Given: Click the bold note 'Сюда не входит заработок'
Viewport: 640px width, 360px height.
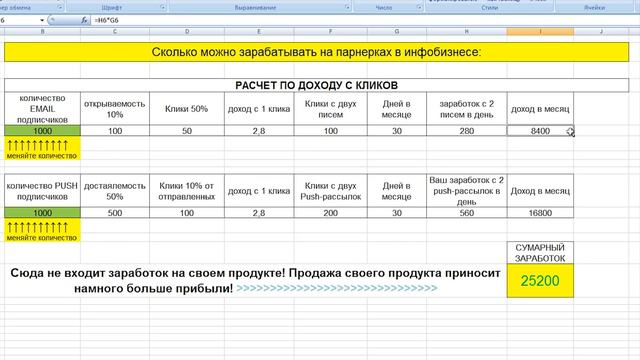Looking at the screenshot, I should [255, 280].
